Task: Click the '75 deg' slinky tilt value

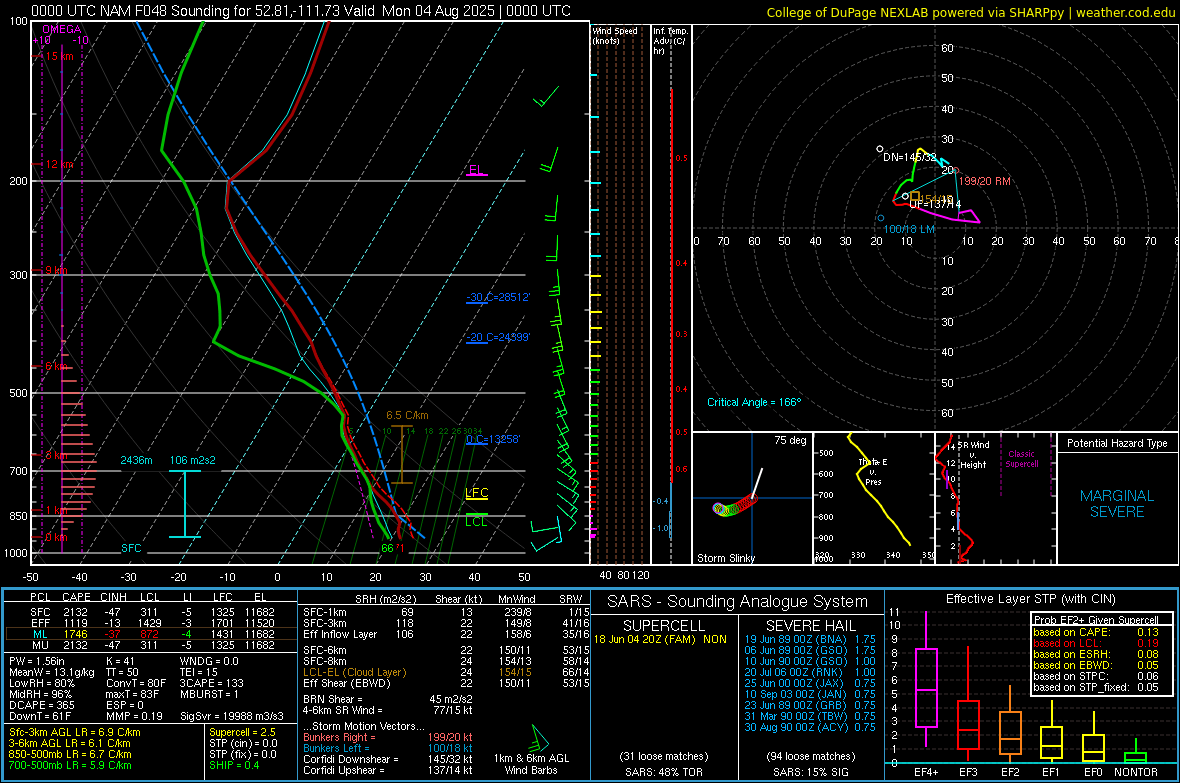Action: coord(790,440)
